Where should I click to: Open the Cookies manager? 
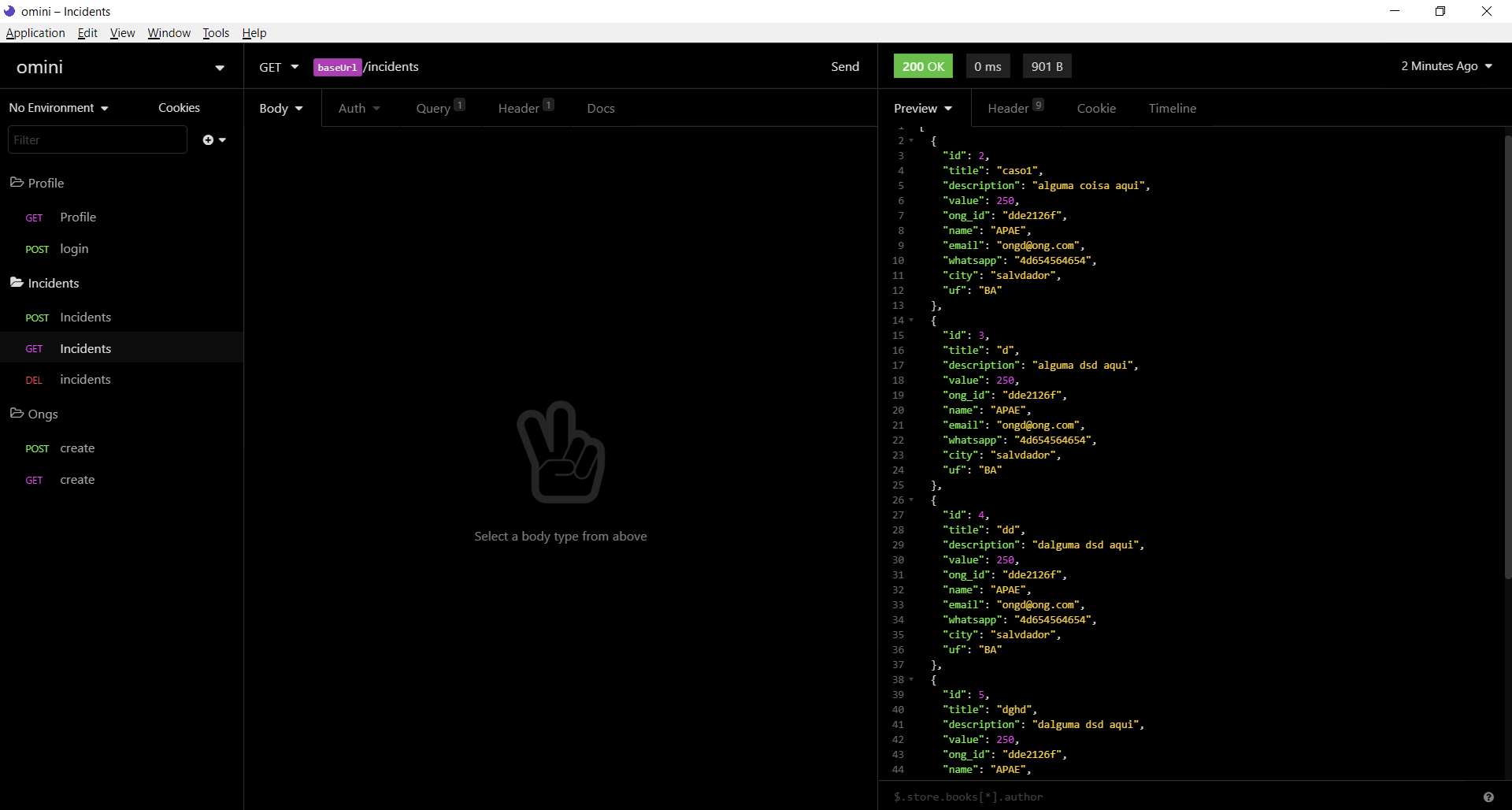pyautogui.click(x=179, y=107)
